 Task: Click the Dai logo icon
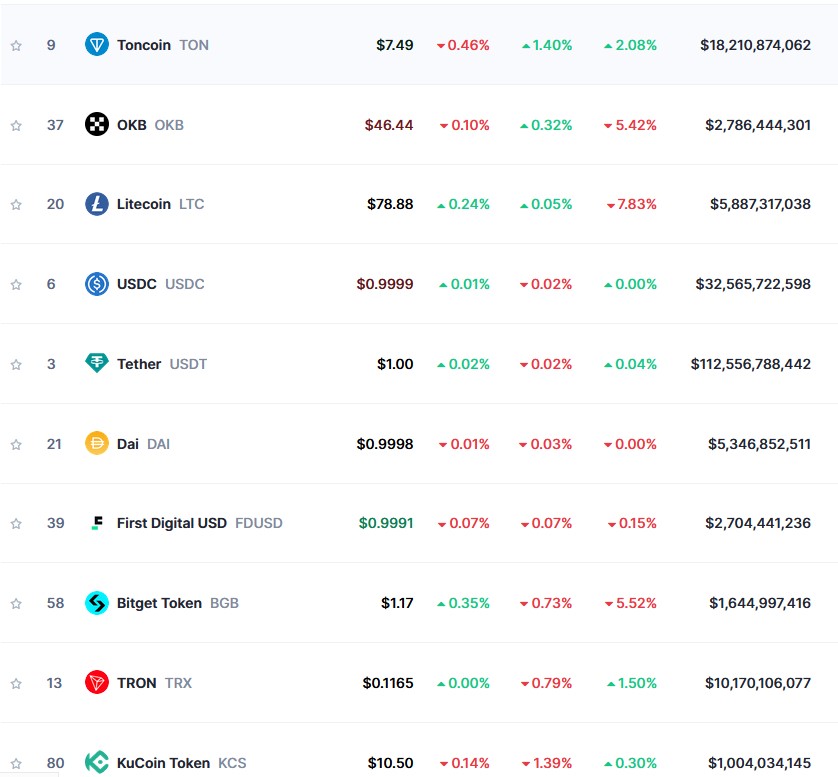coord(97,444)
